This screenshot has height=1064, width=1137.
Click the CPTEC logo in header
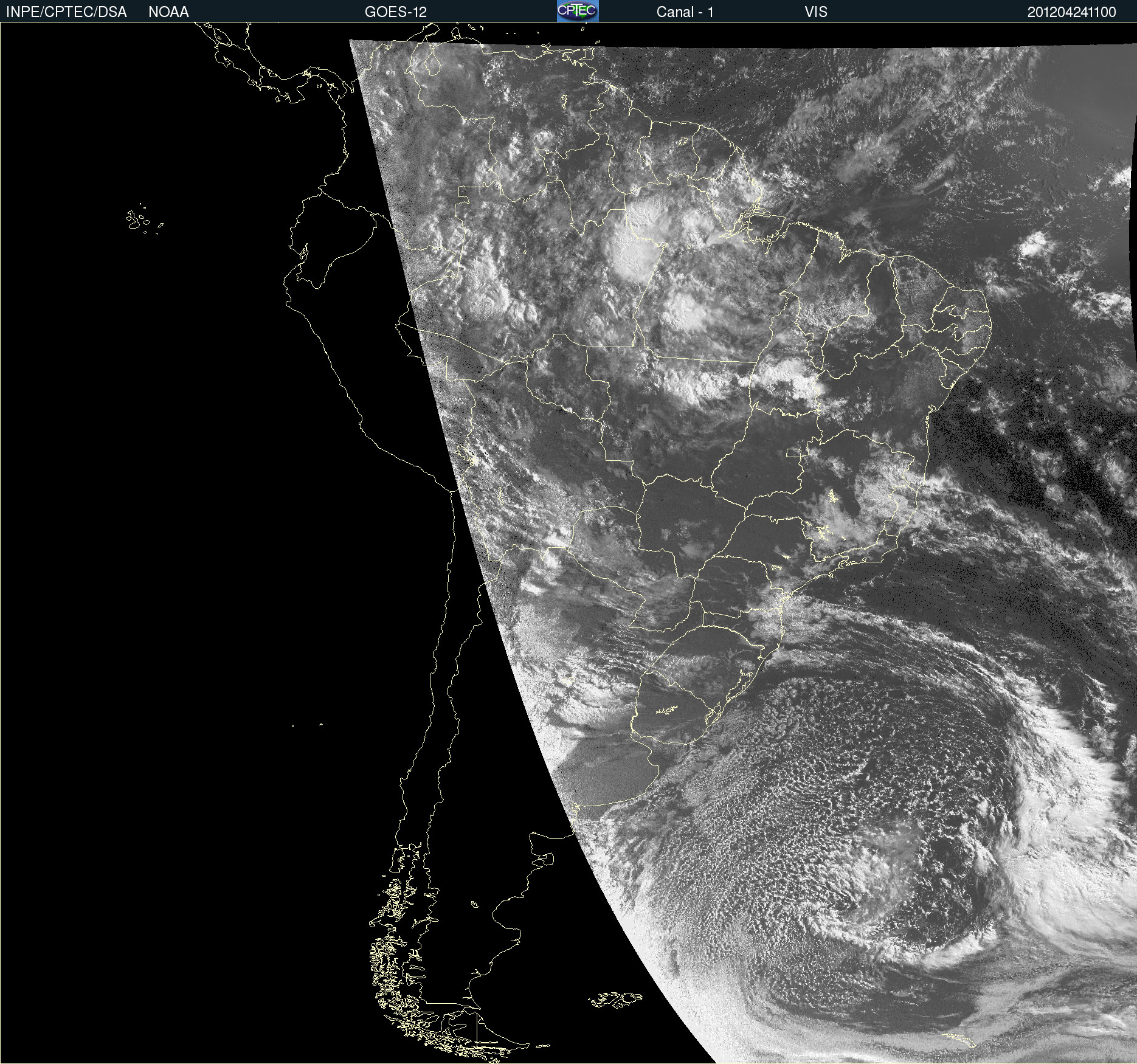tap(578, 11)
